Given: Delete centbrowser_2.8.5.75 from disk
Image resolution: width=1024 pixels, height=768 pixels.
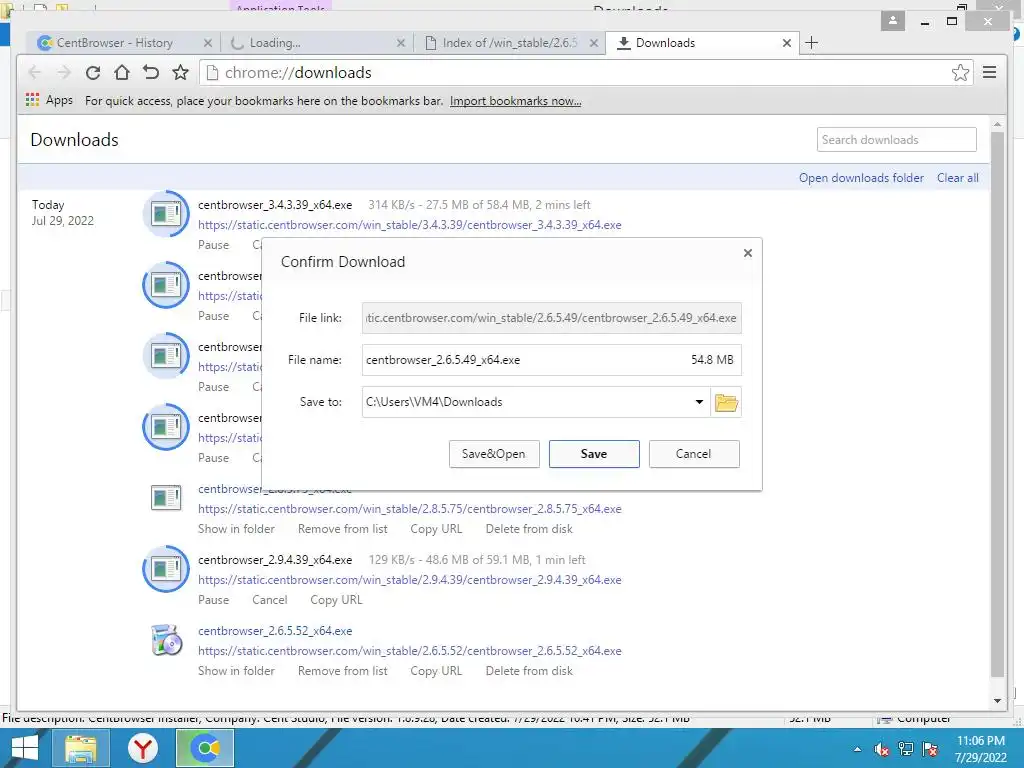Looking at the screenshot, I should click(x=529, y=529).
